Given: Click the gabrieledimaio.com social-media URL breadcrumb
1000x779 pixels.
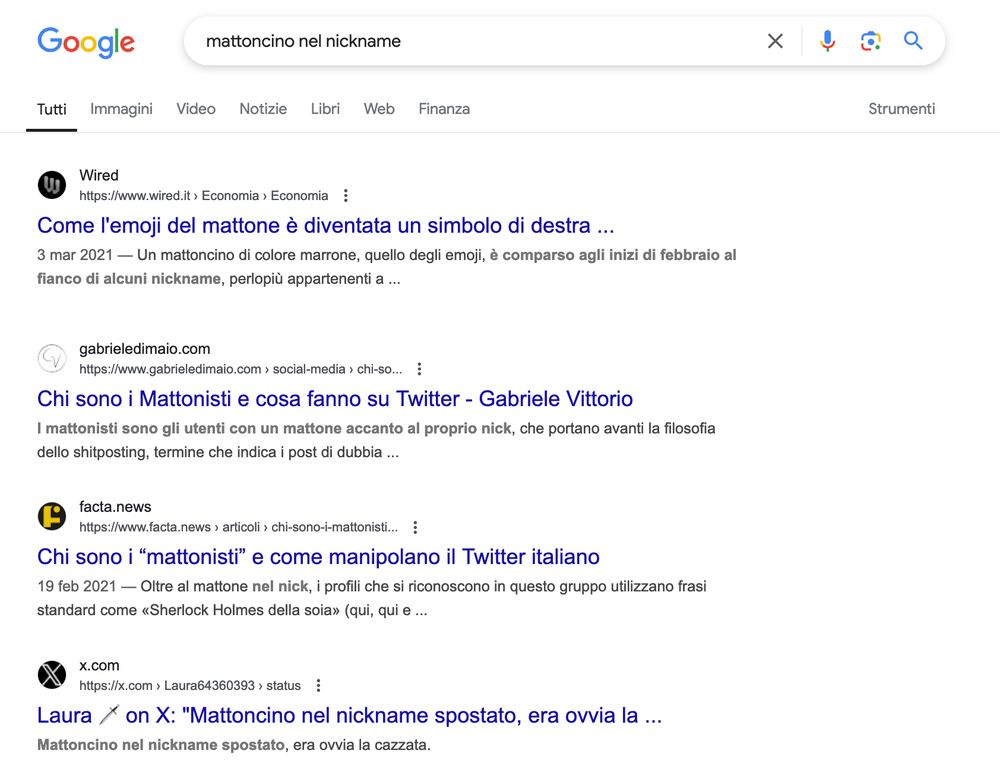Looking at the screenshot, I should click(240, 369).
